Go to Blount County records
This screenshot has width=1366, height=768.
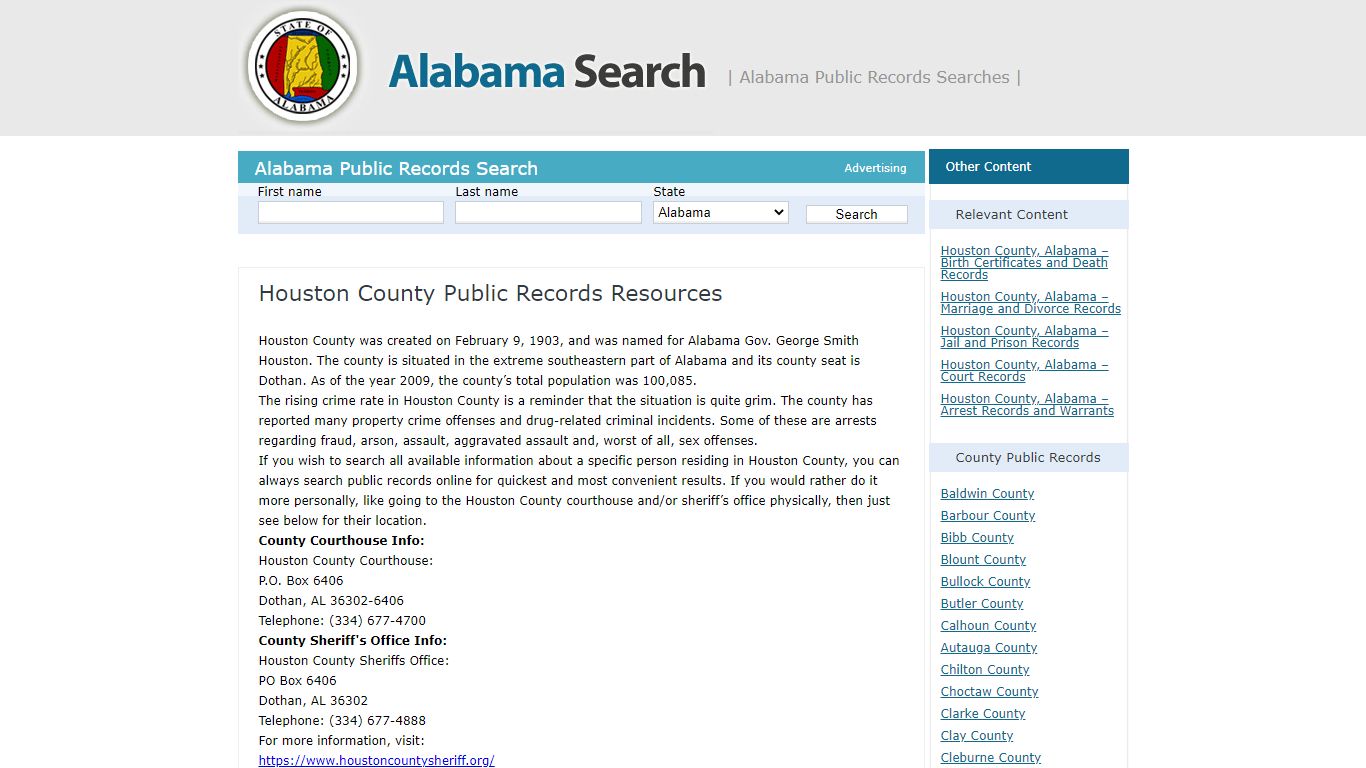coord(983,560)
